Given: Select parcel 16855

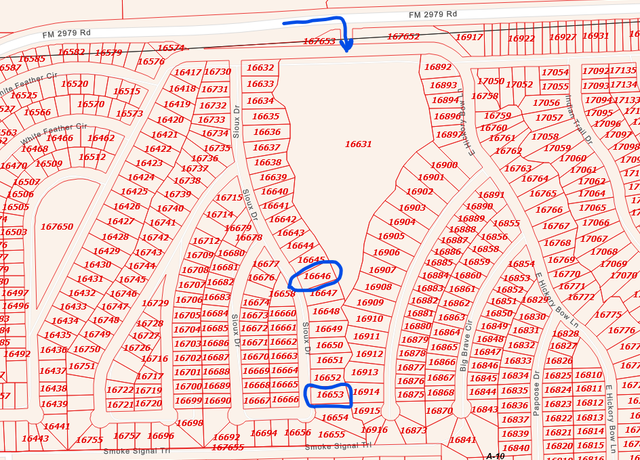Looking at the screenshot, I should [x=507, y=223].
